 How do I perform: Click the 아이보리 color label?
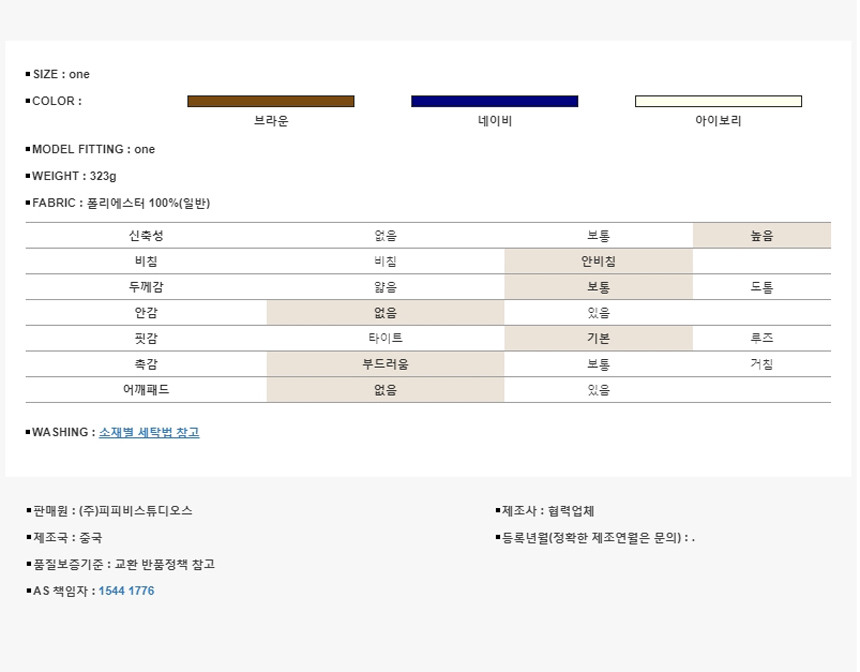718,121
